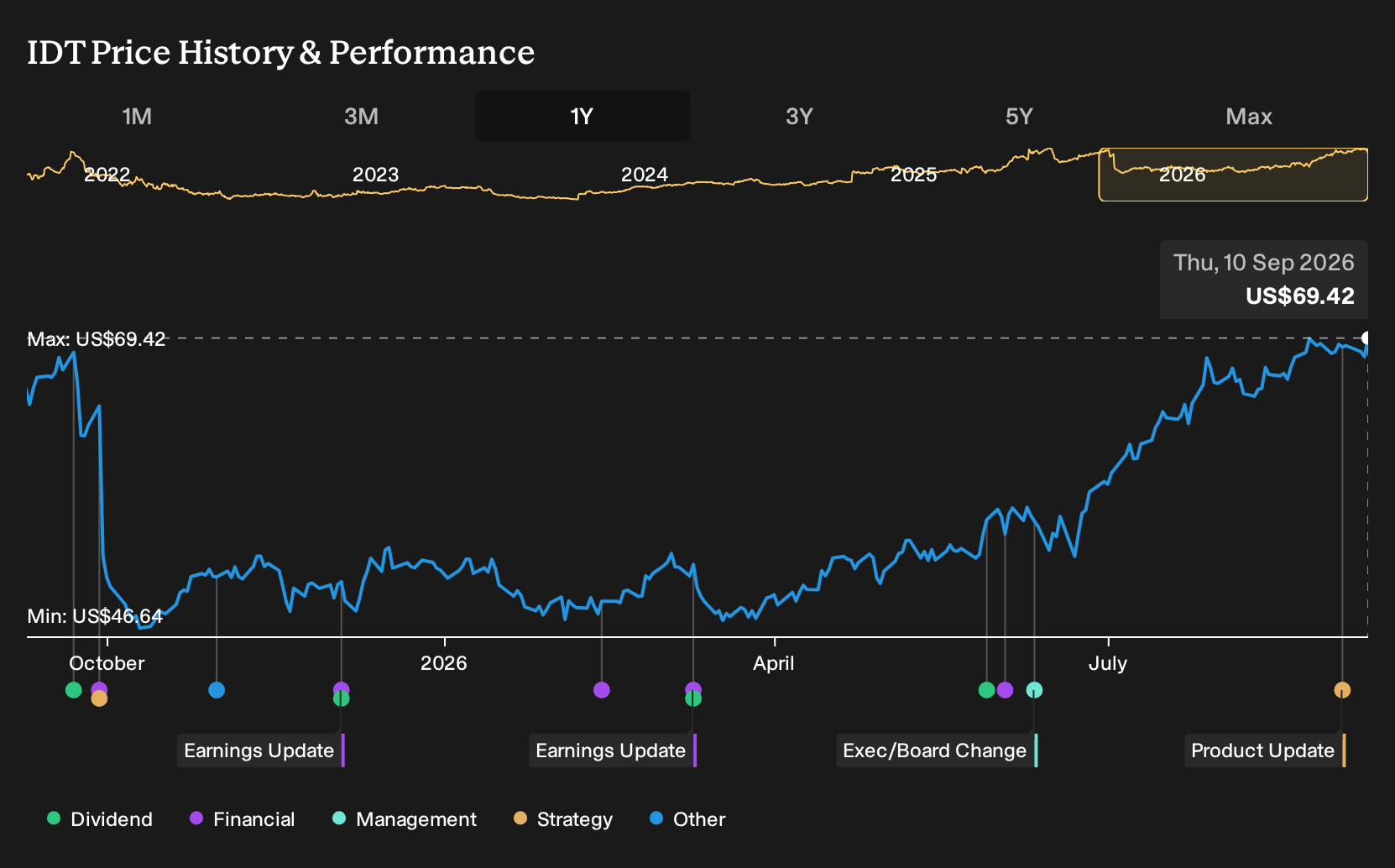The height and width of the screenshot is (868, 1395).
Task: Jump to 2023 in the overview chart
Action: point(375,175)
